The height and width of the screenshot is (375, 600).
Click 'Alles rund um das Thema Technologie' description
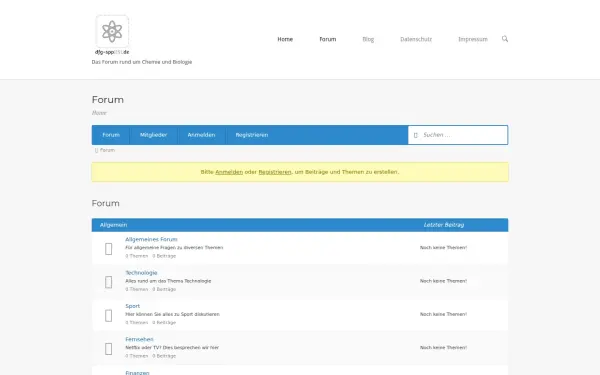click(x=168, y=281)
